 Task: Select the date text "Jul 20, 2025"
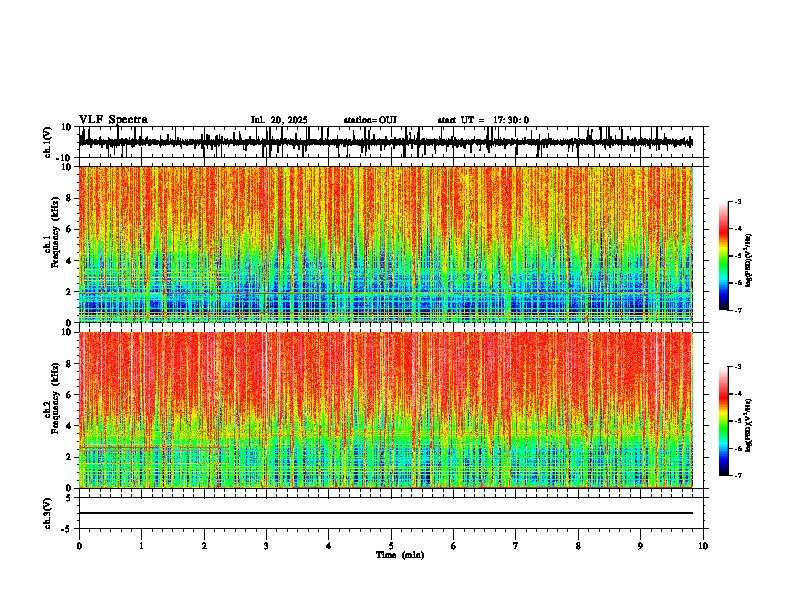tap(279, 120)
